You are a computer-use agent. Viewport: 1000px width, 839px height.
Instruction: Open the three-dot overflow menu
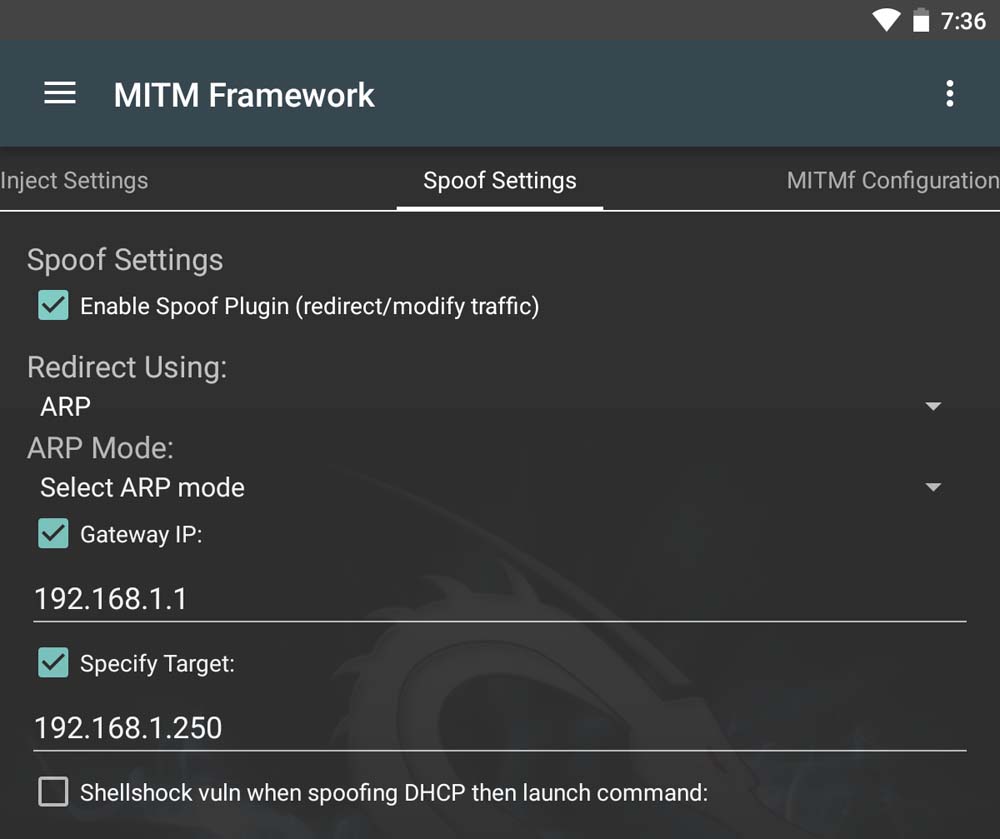click(949, 94)
